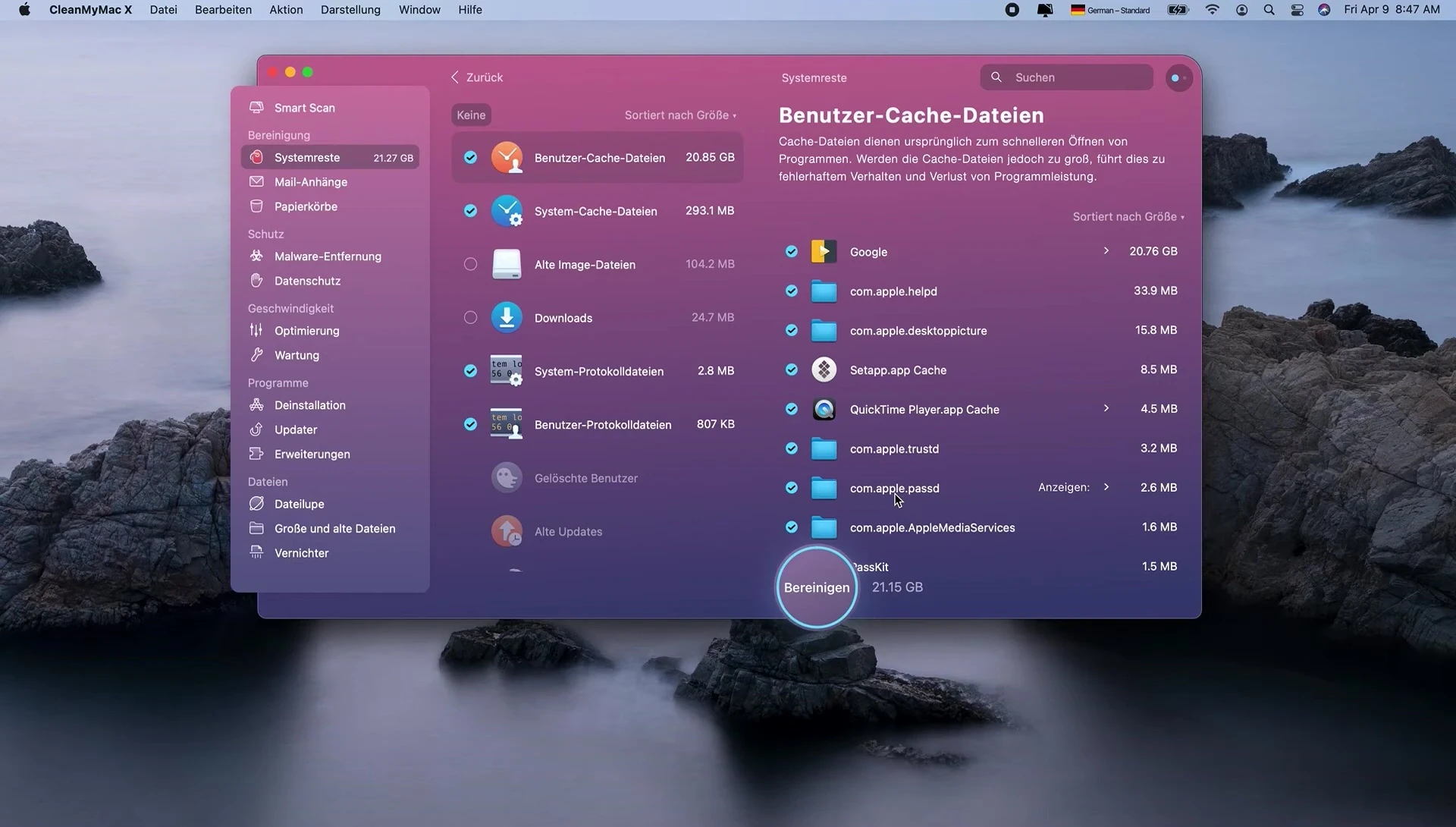Open Mail-Anhänge envelope icon
Viewport: 1456px width, 827px height.
tap(257, 182)
